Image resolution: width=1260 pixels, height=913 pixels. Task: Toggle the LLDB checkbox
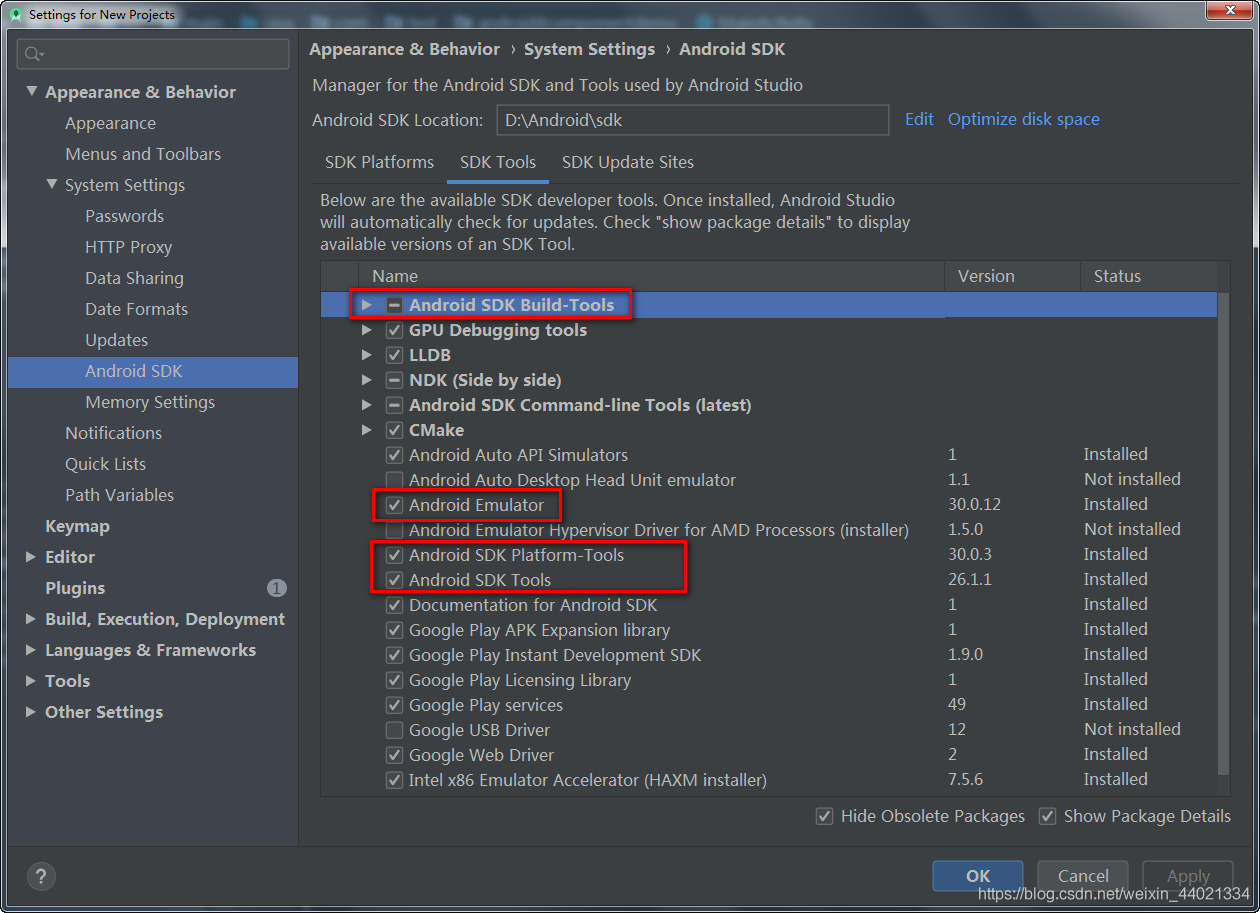(394, 355)
